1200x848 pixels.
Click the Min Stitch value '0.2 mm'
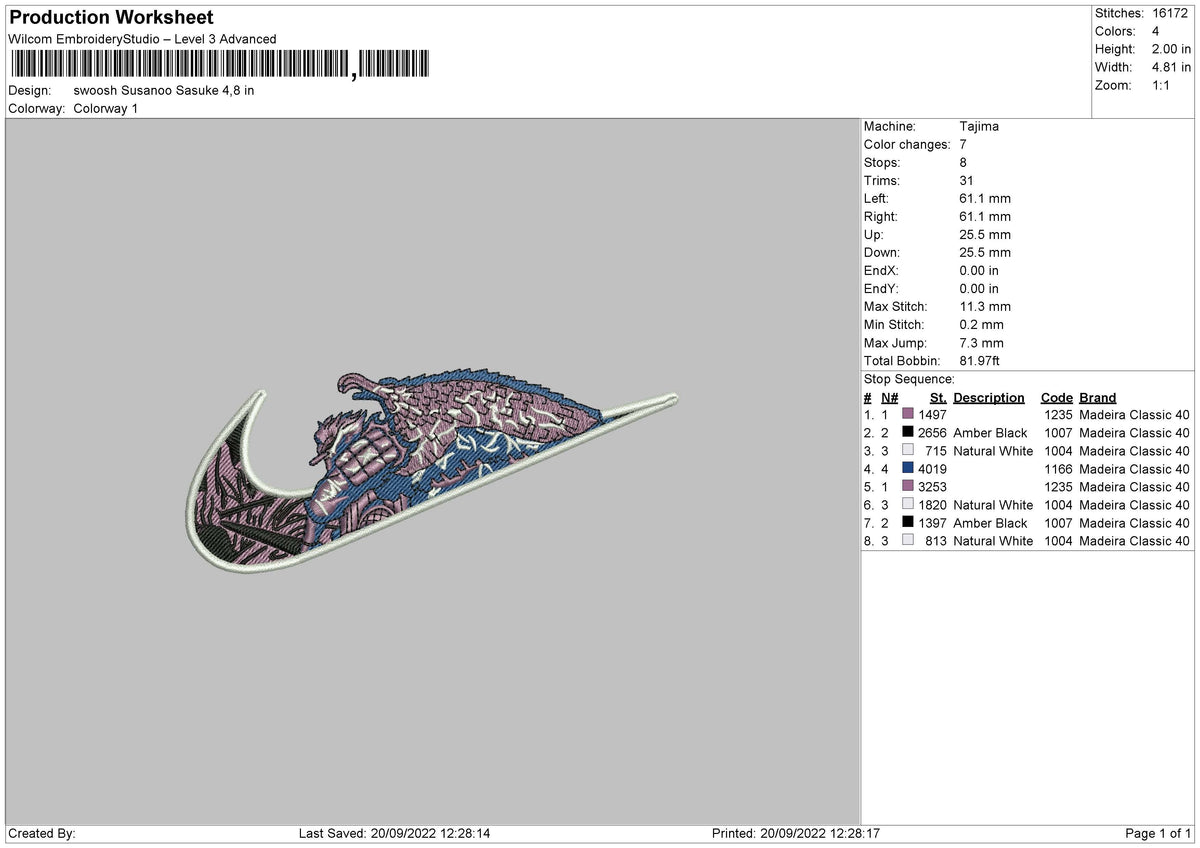(x=981, y=324)
